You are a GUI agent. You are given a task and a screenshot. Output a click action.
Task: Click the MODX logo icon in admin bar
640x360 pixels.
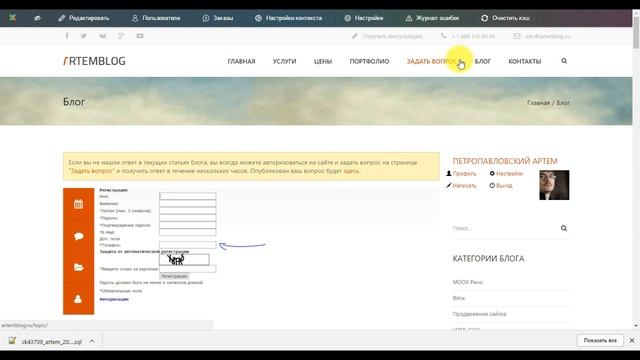tap(13, 18)
